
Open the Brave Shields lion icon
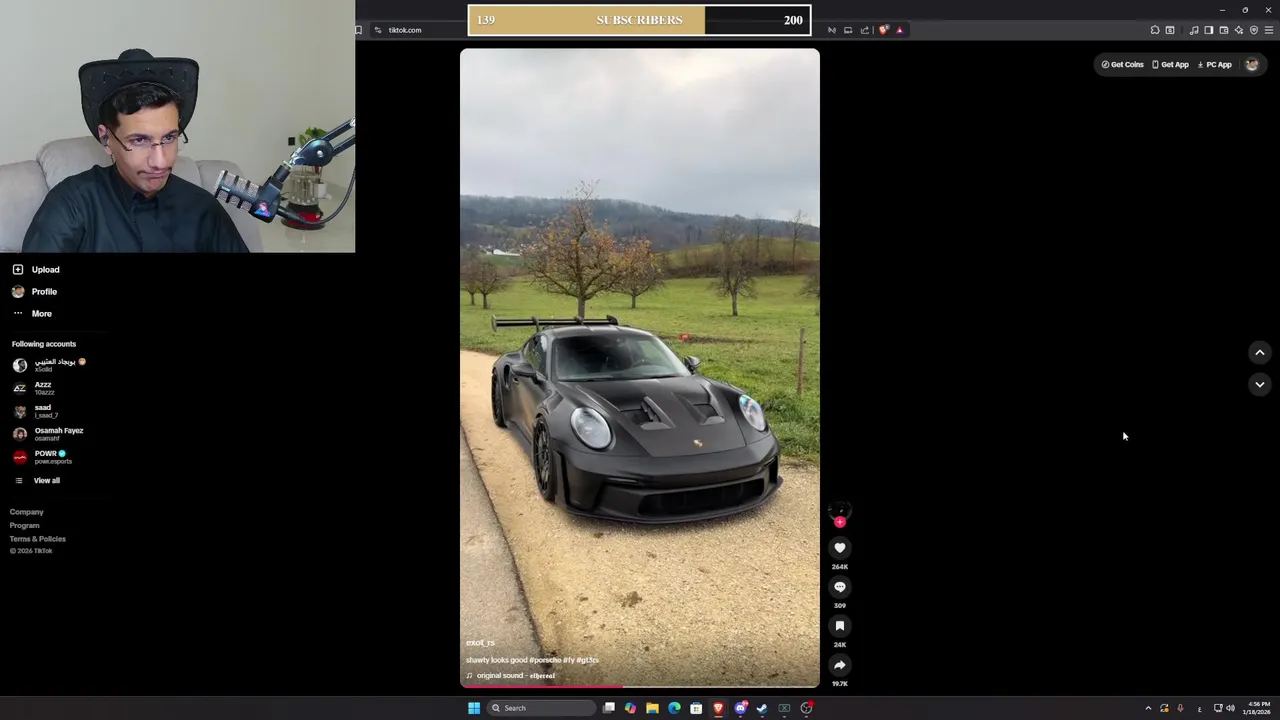click(x=883, y=30)
